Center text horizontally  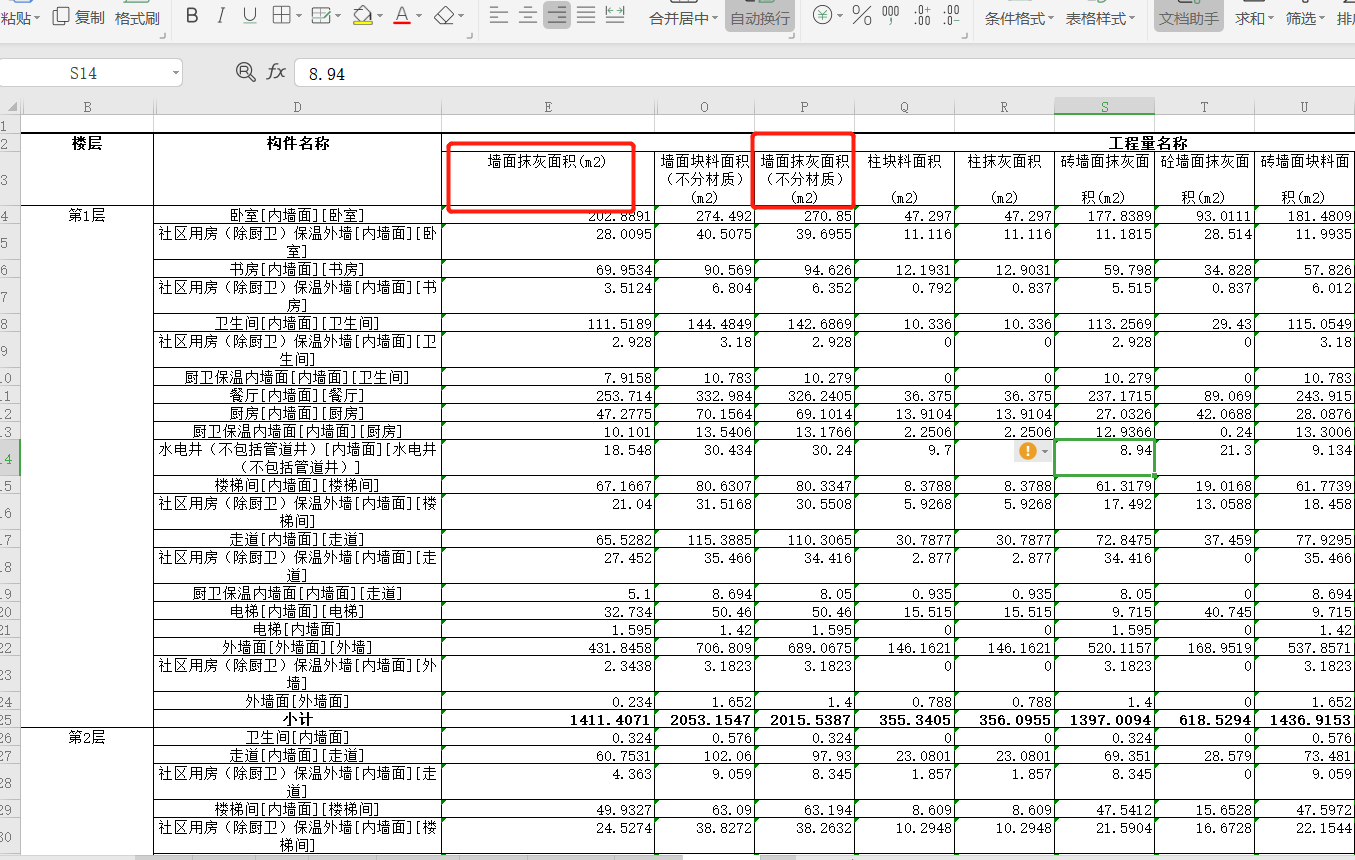click(528, 15)
